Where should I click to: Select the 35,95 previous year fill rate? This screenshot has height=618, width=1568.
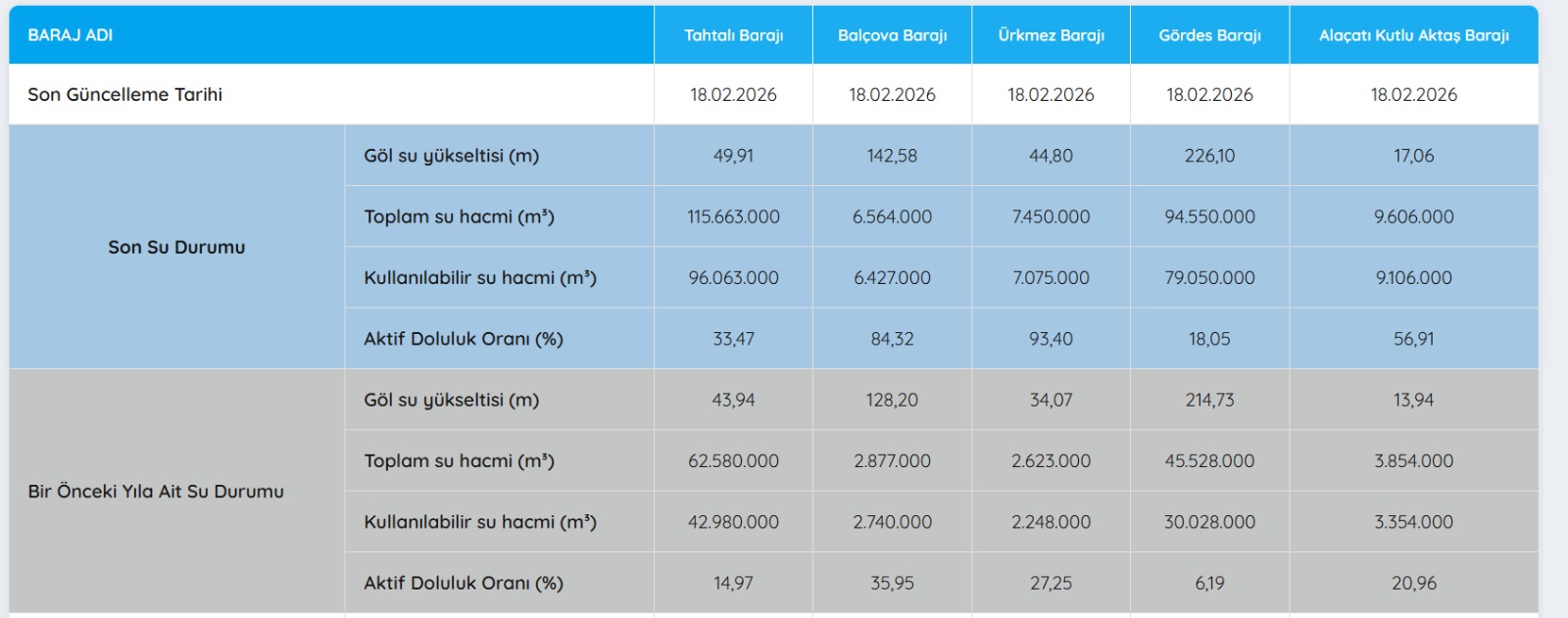pyautogui.click(x=892, y=584)
